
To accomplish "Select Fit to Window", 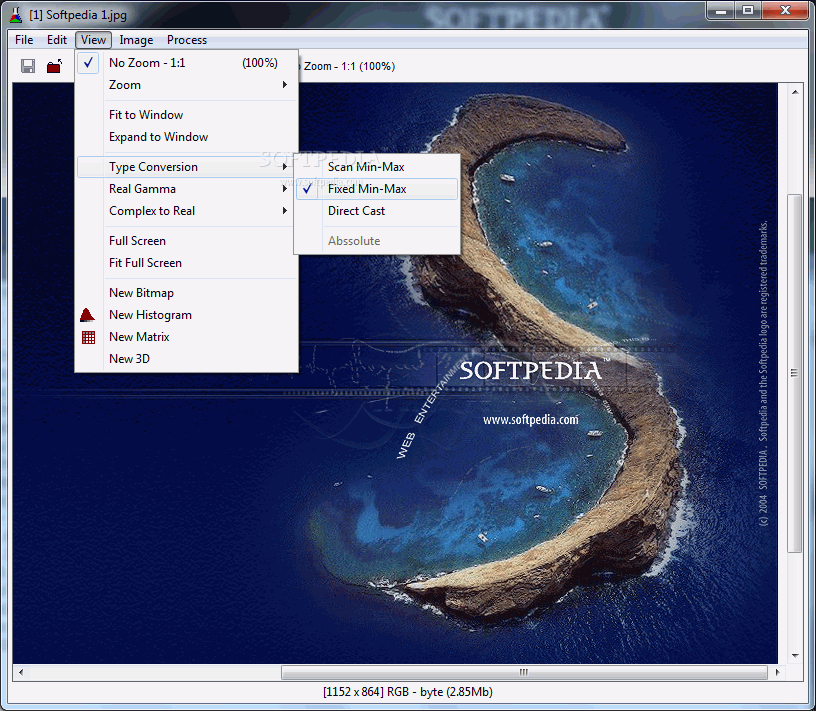I will coord(186,115).
